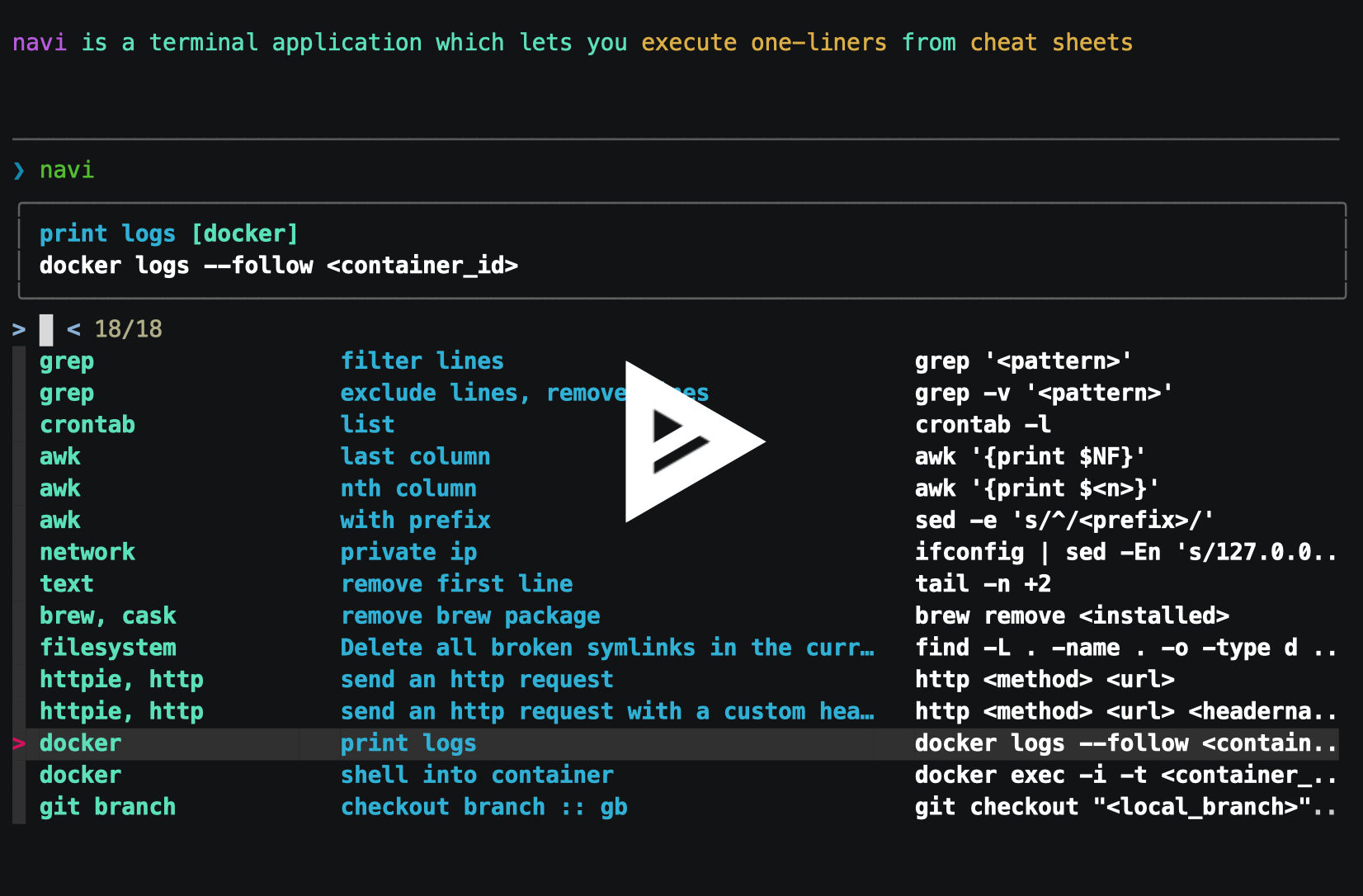Click the "awk '{print $<n>}'" command
The height and width of the screenshot is (896, 1363).
click(1036, 488)
